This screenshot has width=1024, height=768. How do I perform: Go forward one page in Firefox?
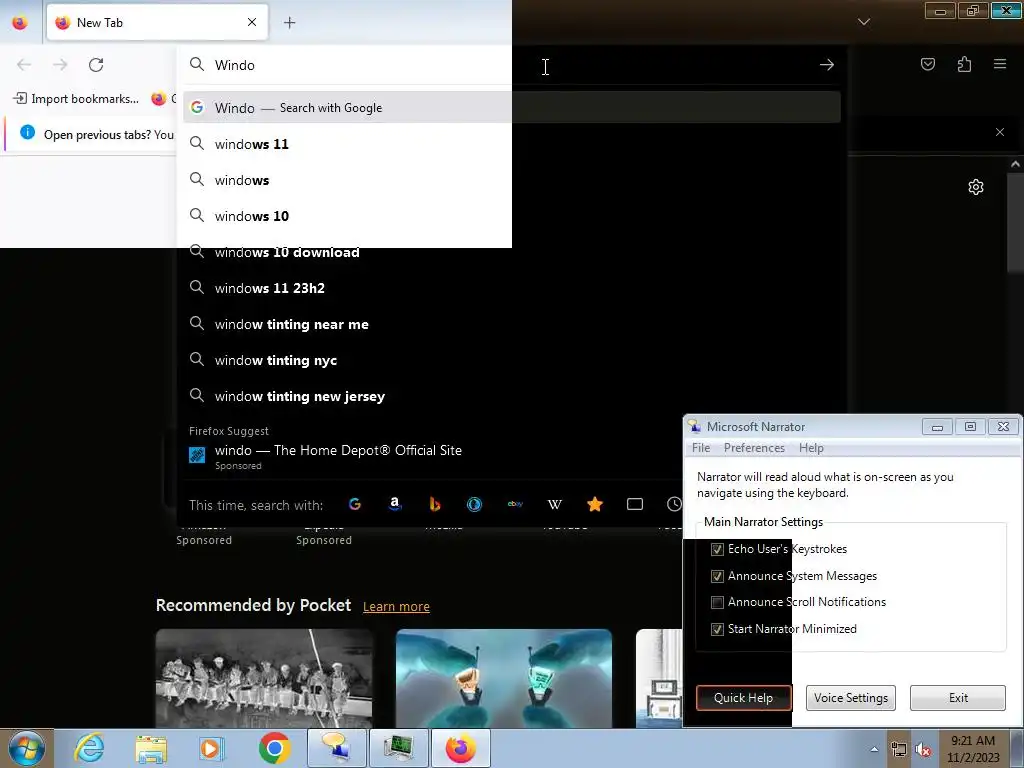[x=60, y=65]
